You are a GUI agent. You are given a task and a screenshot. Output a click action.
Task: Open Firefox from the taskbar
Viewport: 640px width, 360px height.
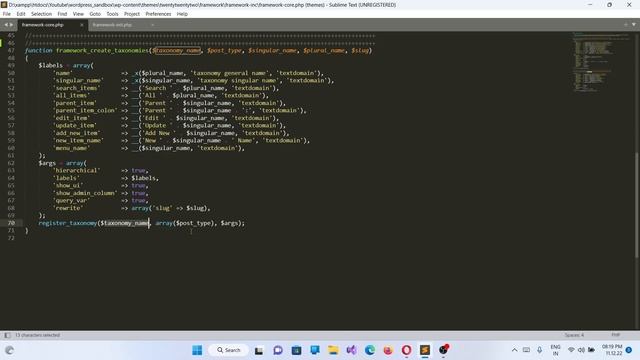pos(388,350)
